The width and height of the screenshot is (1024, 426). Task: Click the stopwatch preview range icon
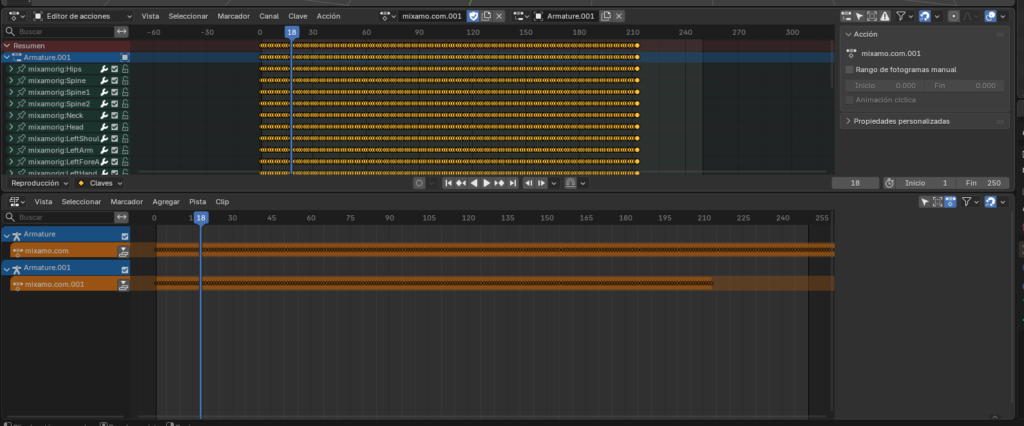(x=890, y=183)
